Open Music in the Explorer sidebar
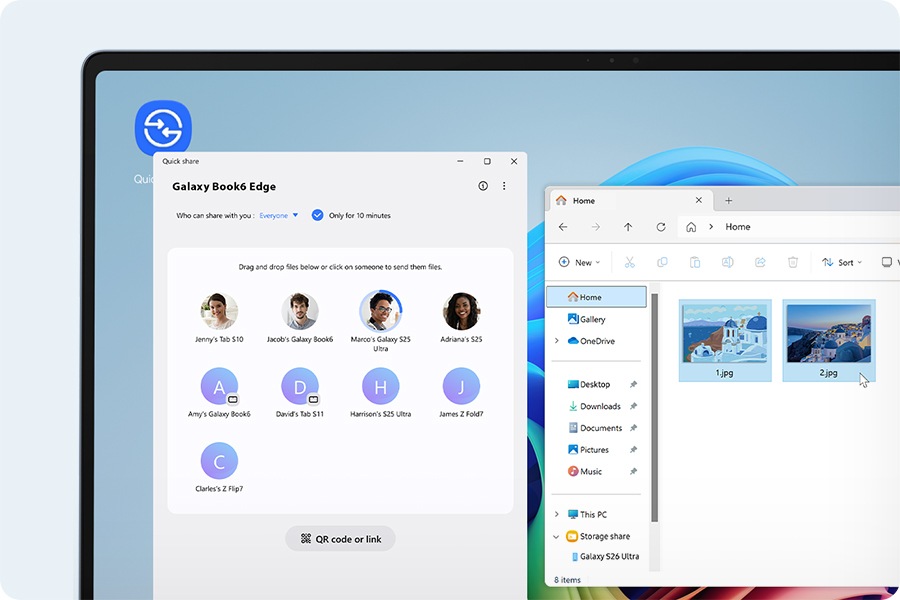 (584, 471)
